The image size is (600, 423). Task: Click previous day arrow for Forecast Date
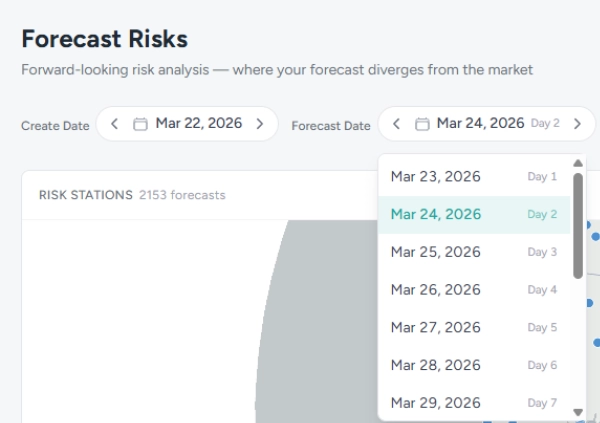coord(396,124)
